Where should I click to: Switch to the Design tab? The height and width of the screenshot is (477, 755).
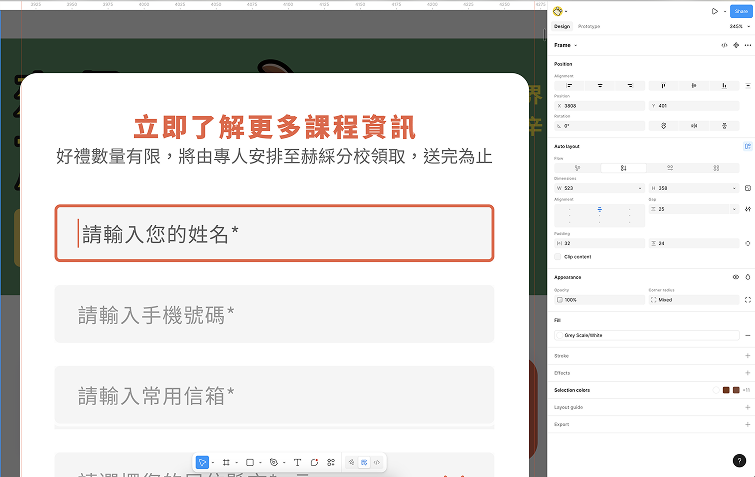(x=561, y=26)
